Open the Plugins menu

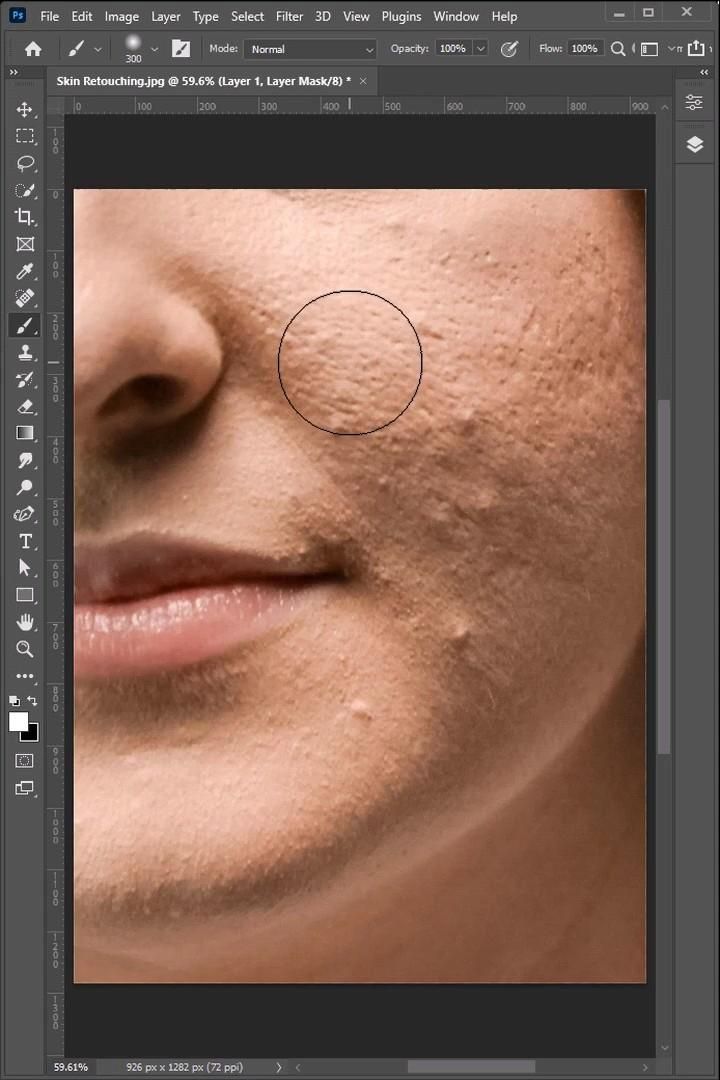point(401,16)
